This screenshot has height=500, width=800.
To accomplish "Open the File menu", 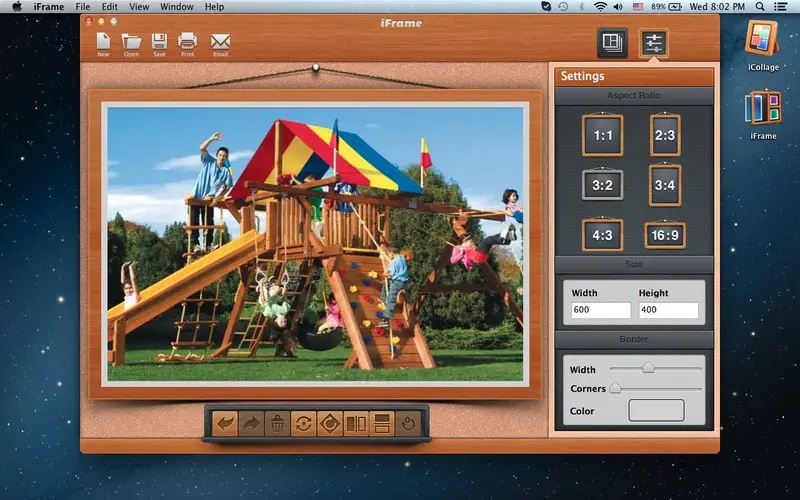I will tap(83, 7).
